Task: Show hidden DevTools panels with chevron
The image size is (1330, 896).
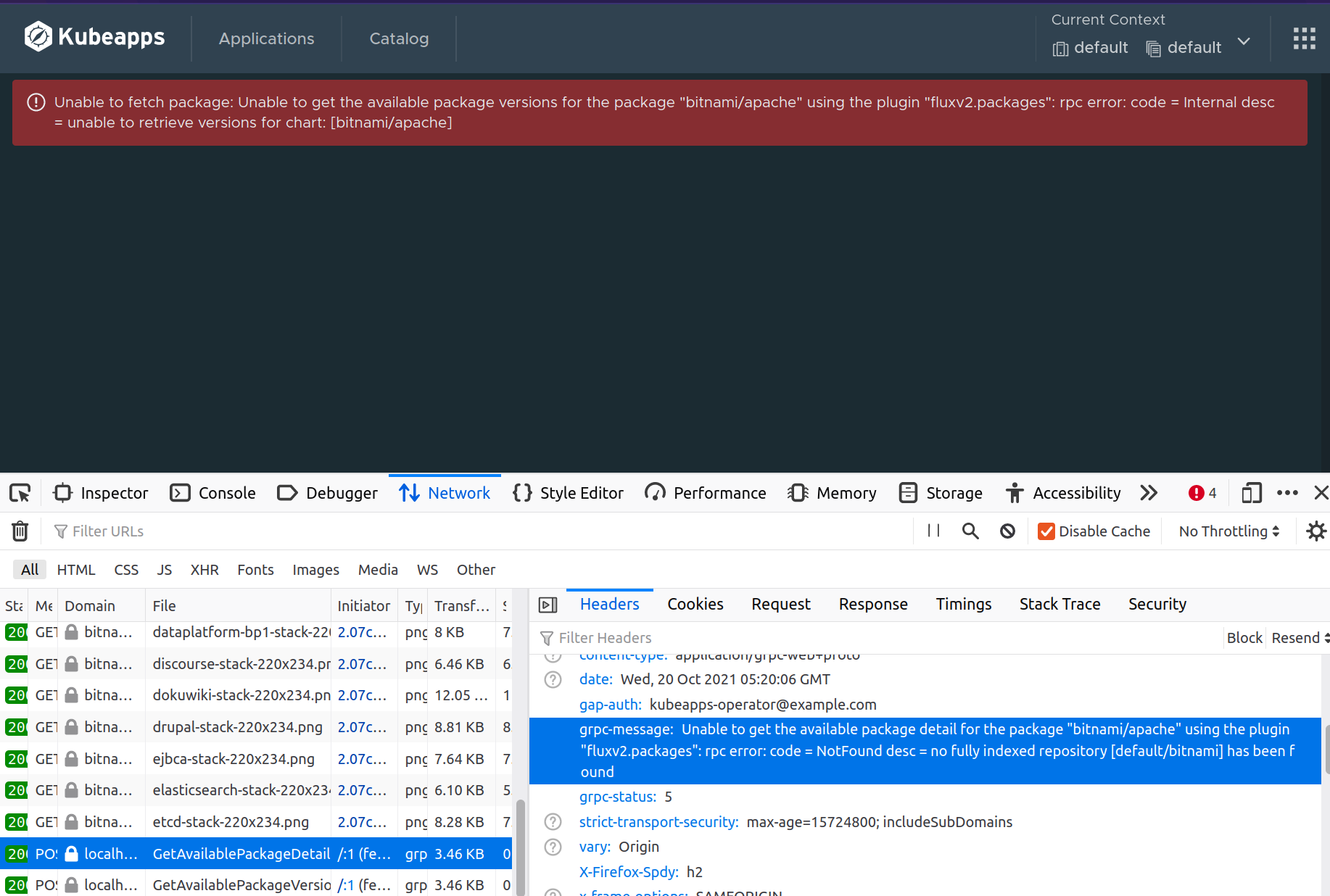Action: 1148,493
